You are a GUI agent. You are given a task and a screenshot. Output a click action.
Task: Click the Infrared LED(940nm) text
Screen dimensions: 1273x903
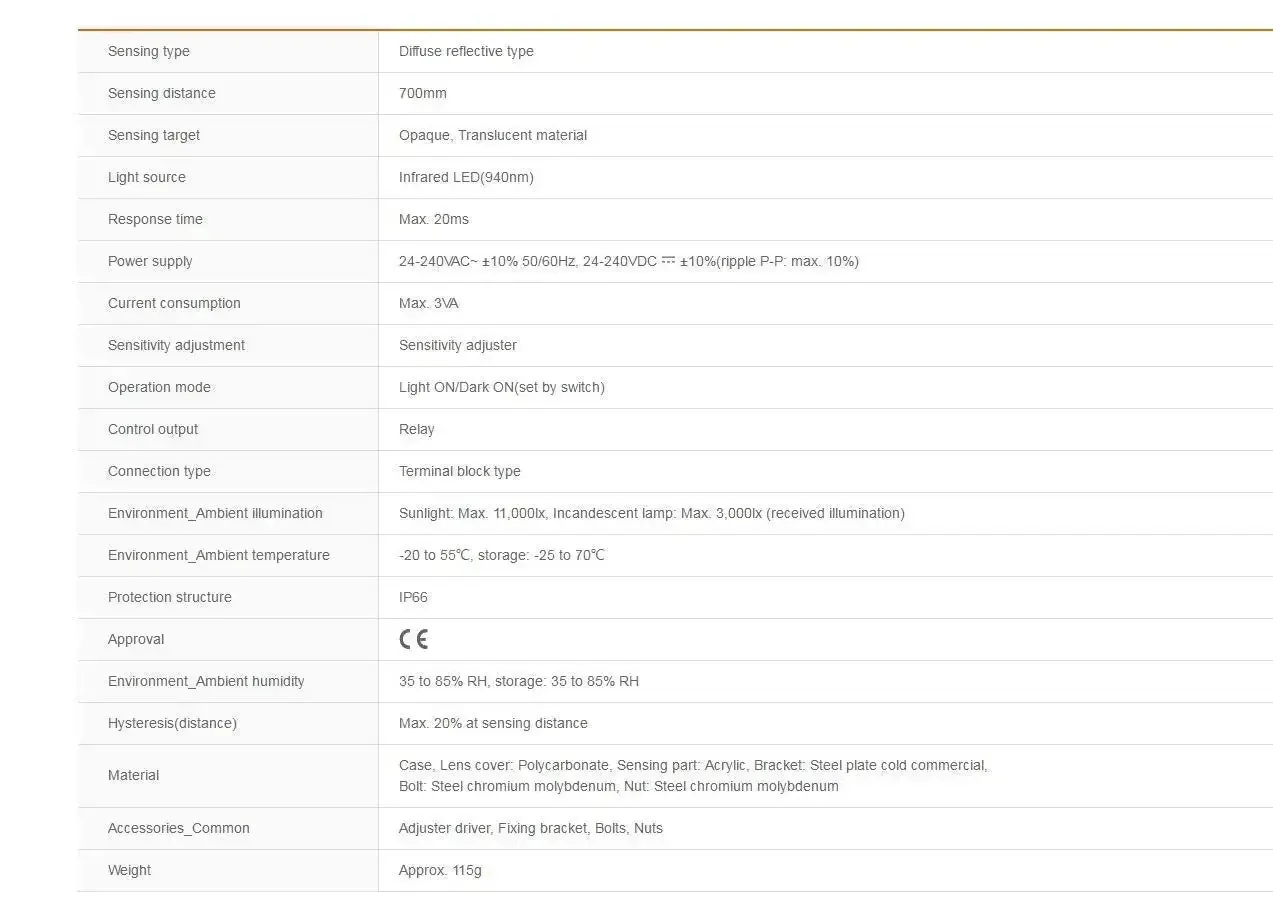(466, 177)
